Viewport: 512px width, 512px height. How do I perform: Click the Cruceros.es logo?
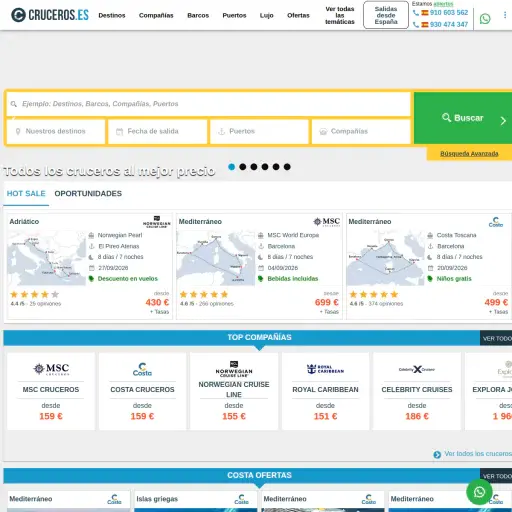coord(50,15)
